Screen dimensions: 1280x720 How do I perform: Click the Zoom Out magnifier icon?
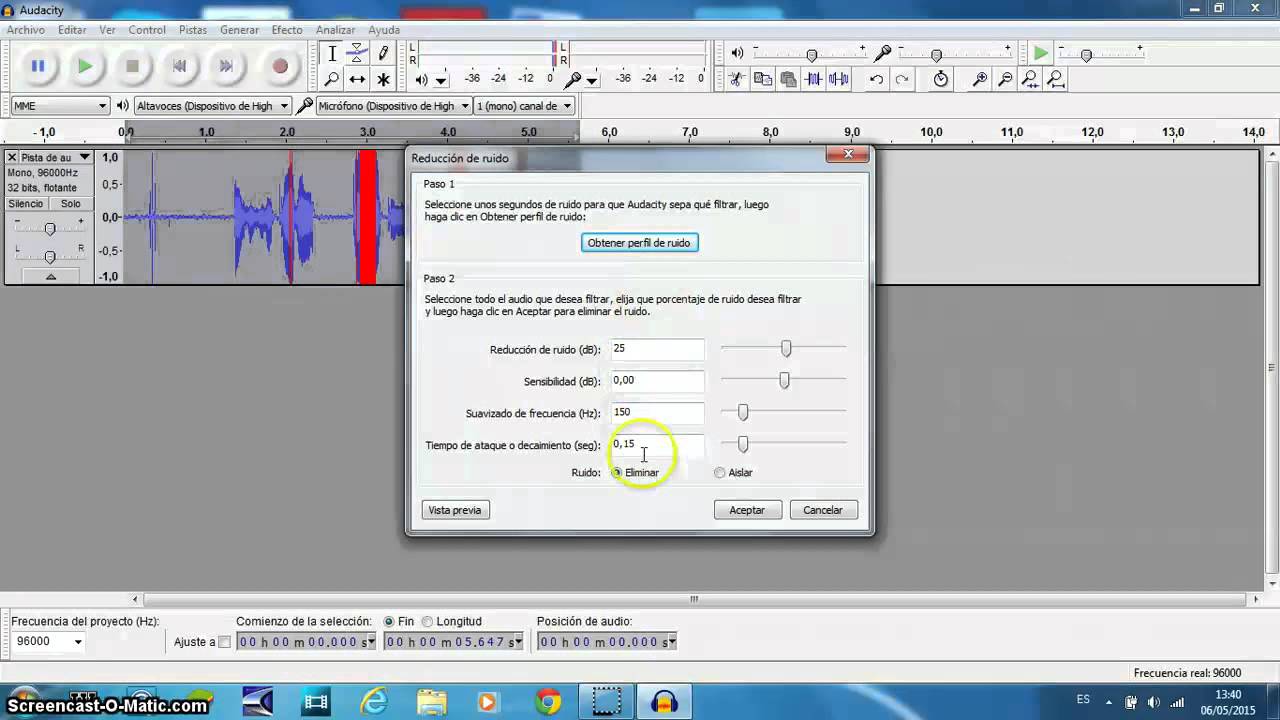pyautogui.click(x=1005, y=80)
